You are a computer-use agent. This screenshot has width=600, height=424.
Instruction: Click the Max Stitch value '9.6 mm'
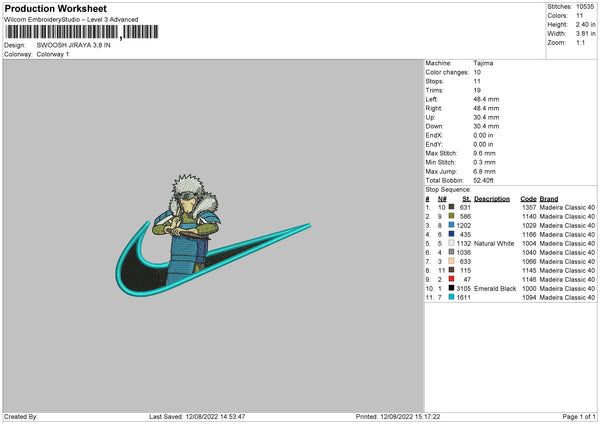point(484,153)
